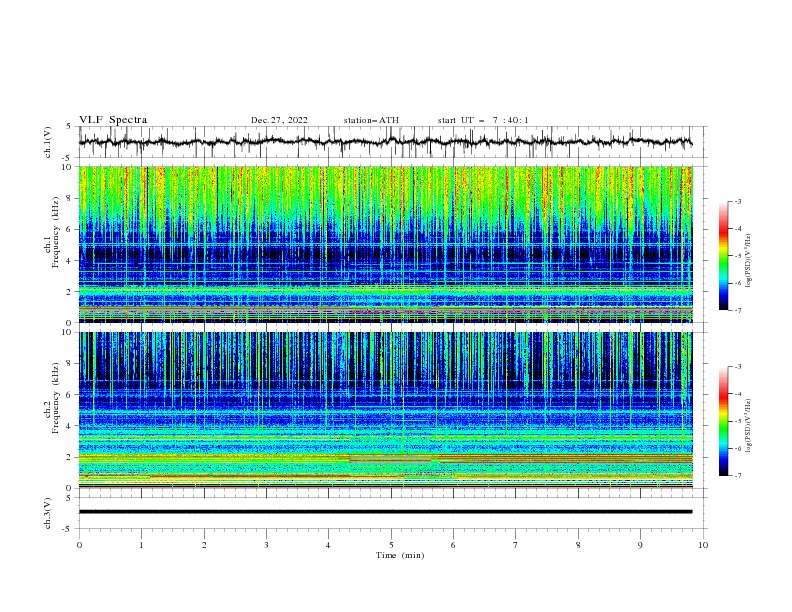Viewport: 792px width, 612px height.
Task: Click the '-7' label on ch.2 colorbar
Action: tap(737, 476)
